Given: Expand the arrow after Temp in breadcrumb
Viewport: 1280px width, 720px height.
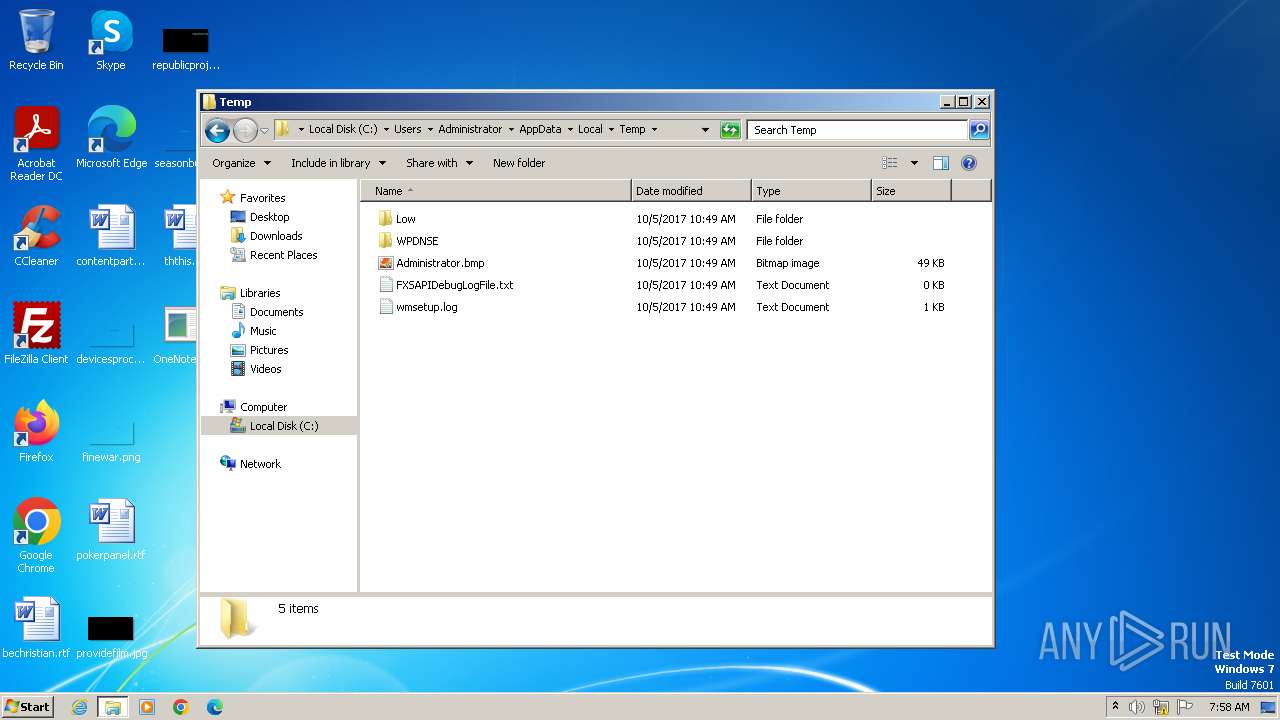Looking at the screenshot, I should click(654, 130).
